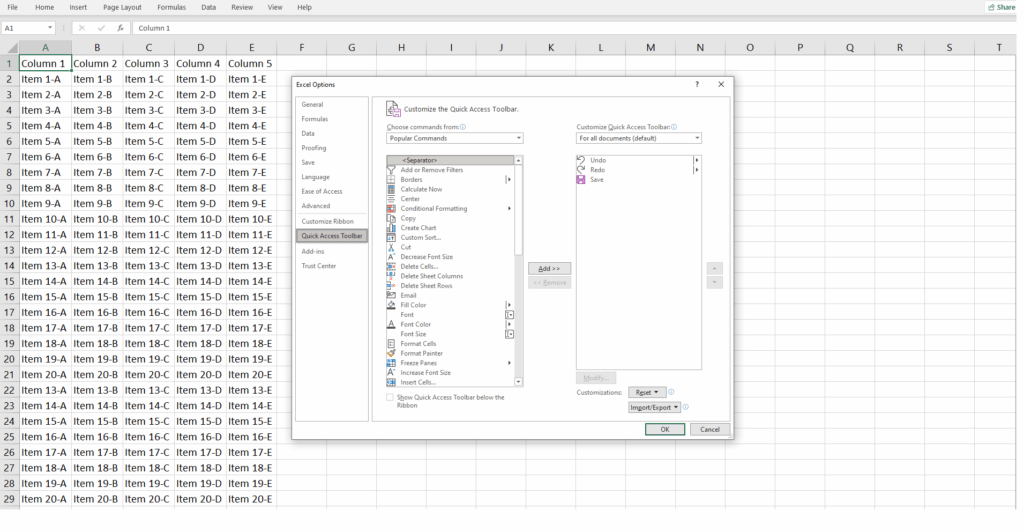Select the Fill Color bucket icon
Screen dimensions: 1024x532
(x=391, y=305)
